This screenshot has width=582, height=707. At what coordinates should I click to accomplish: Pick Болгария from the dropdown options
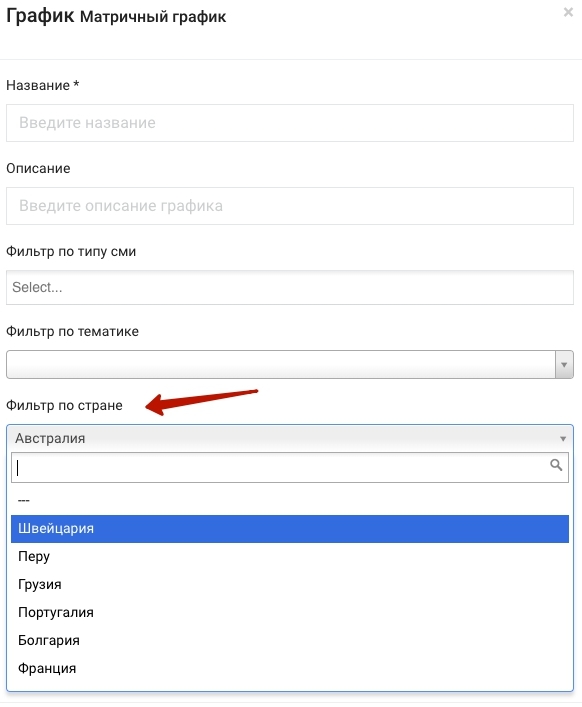290,640
